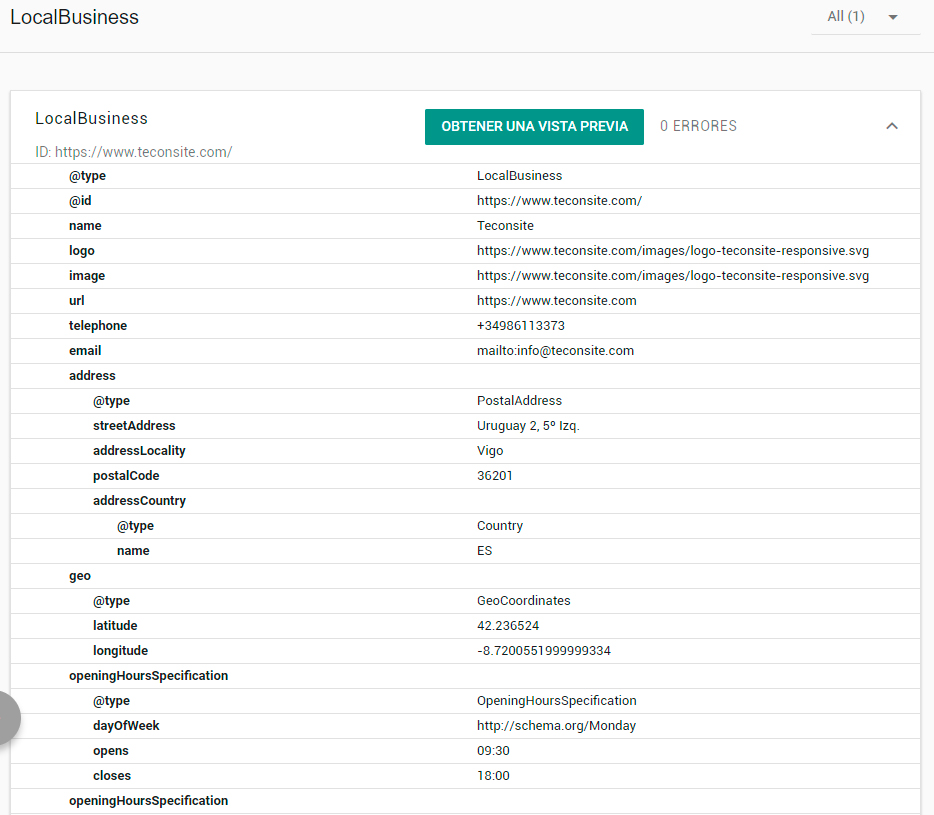The width and height of the screenshot is (934, 815).
Task: Collapse the LocalBusiness card chevron
Action: tap(892, 126)
